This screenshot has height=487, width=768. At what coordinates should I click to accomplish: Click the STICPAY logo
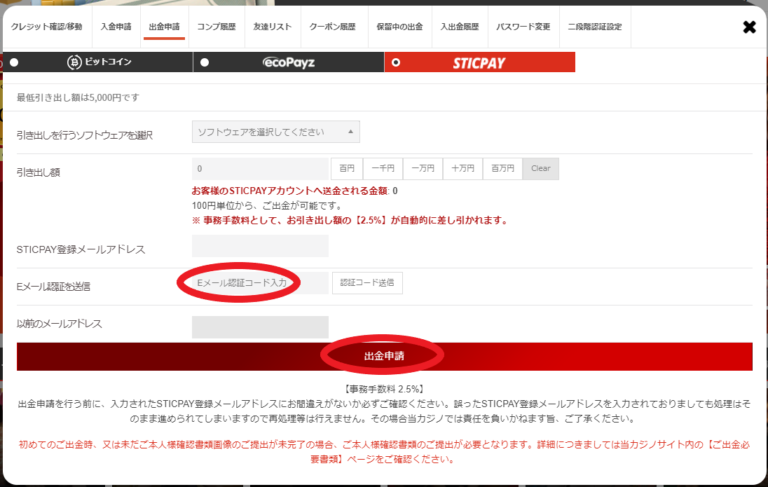(479, 63)
